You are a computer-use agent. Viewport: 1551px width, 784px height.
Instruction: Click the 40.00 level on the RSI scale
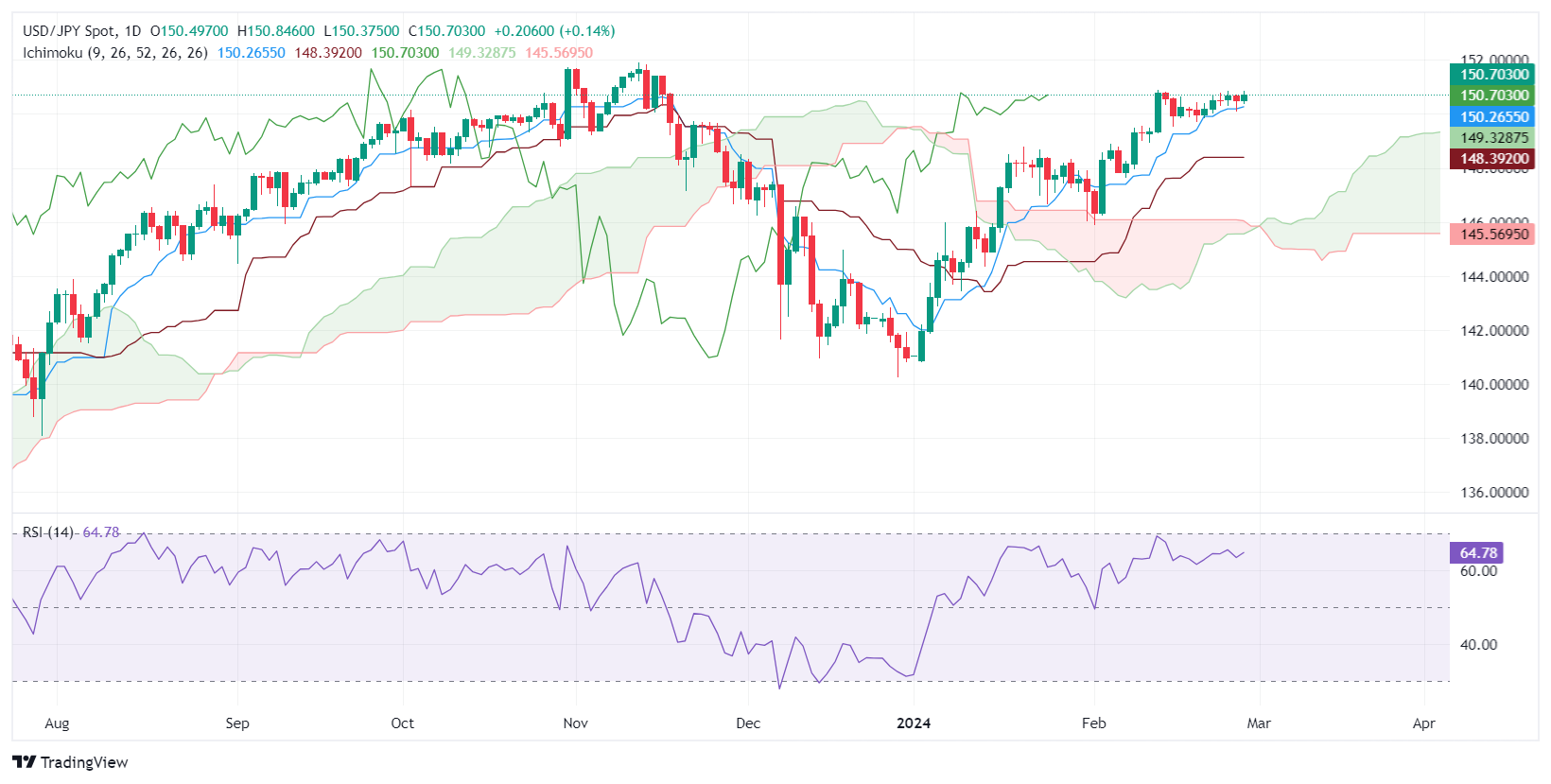(1478, 645)
